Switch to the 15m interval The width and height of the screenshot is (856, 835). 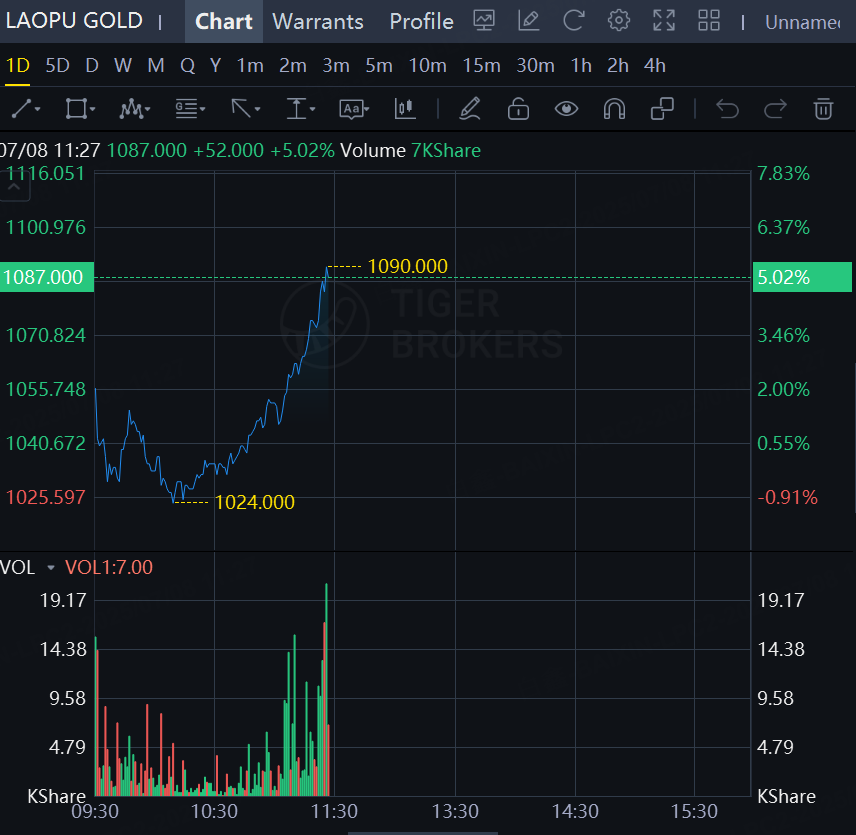(482, 65)
